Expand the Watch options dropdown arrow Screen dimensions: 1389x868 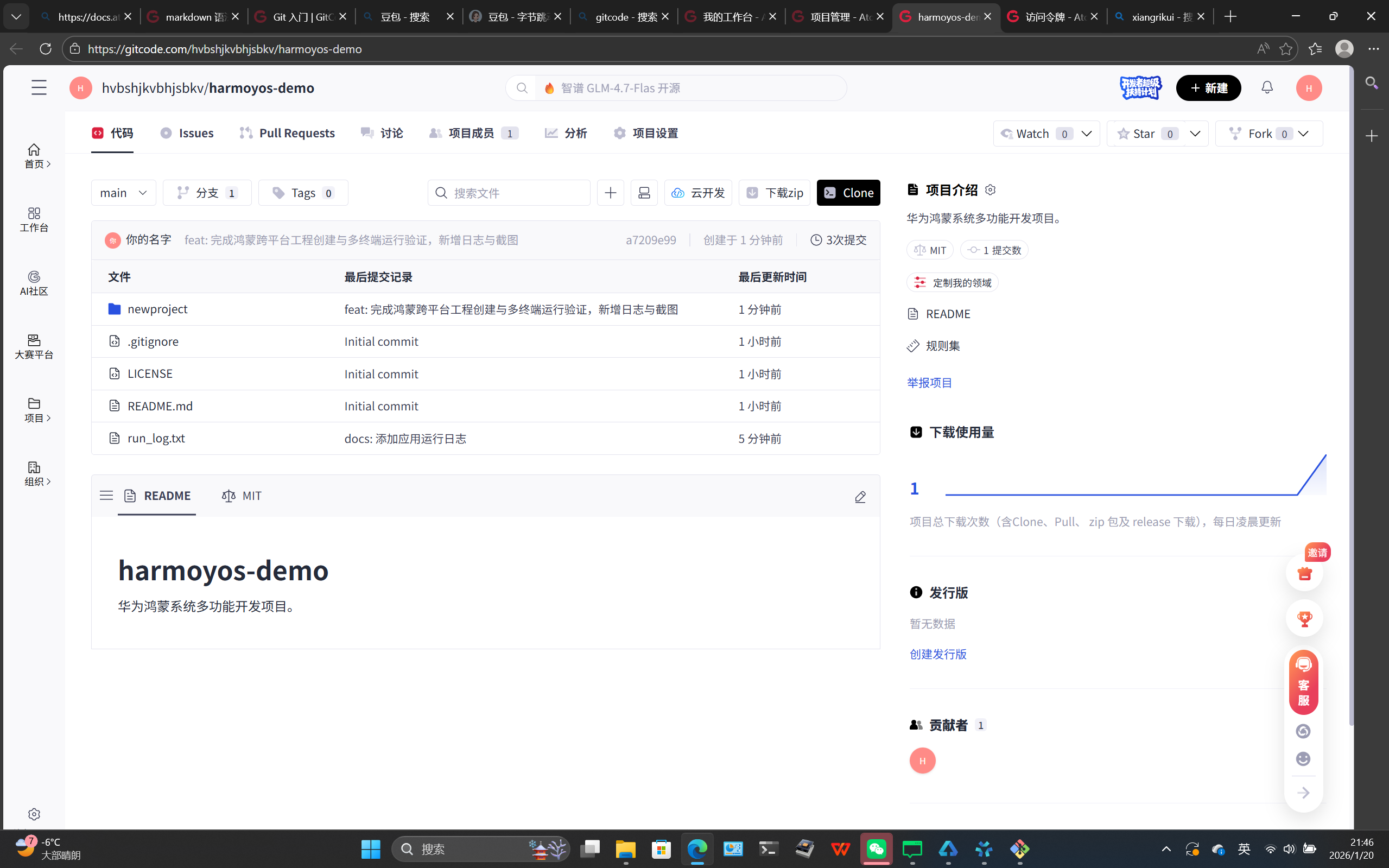pos(1086,134)
